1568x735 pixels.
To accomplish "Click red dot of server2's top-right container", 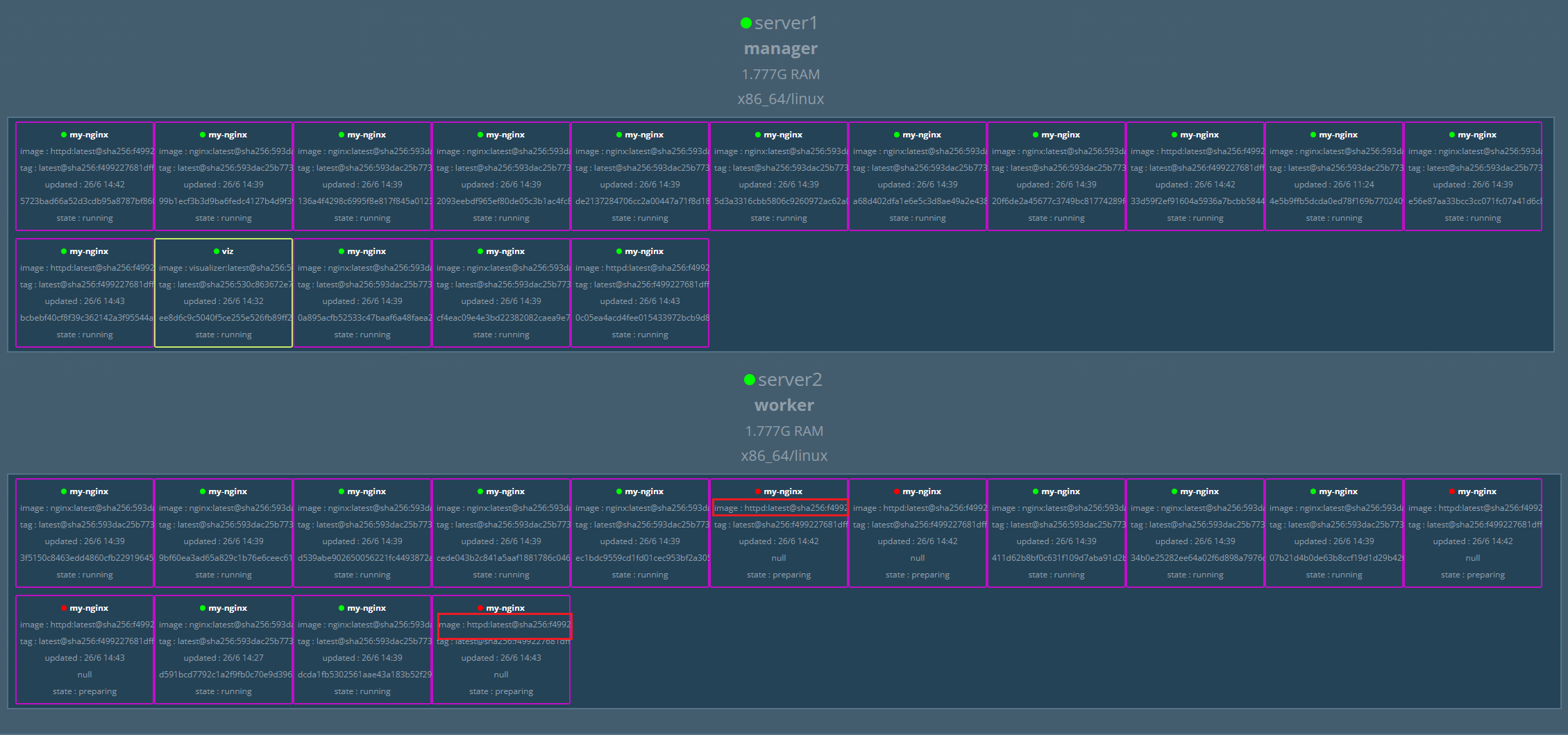I will pyautogui.click(x=1452, y=492).
